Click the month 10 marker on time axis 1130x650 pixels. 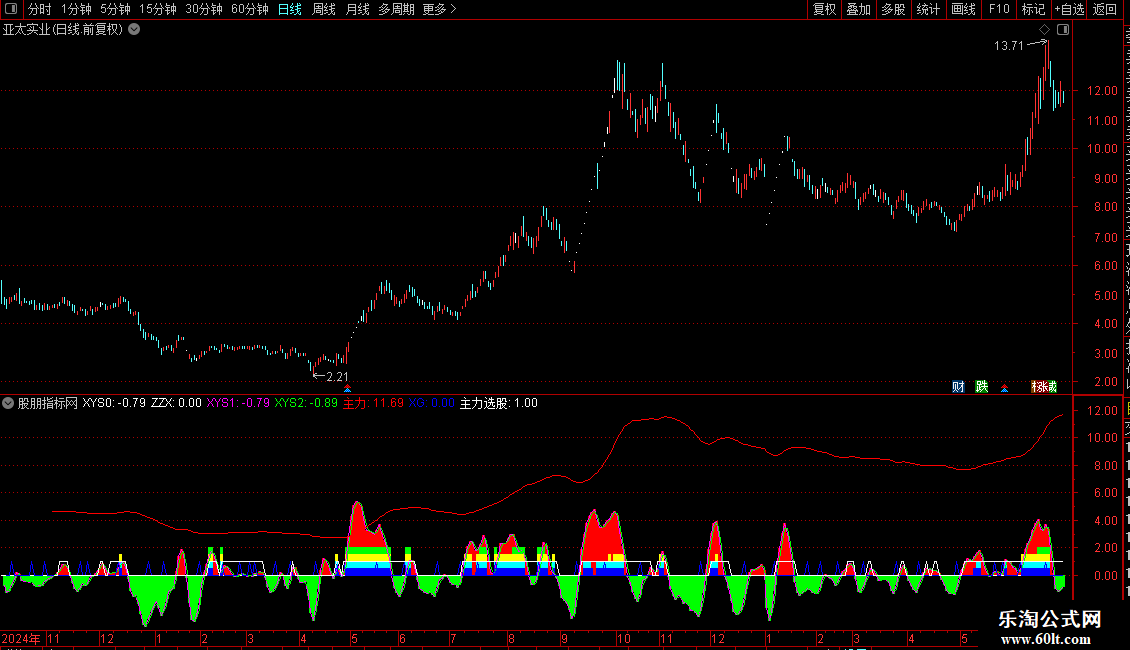click(623, 639)
